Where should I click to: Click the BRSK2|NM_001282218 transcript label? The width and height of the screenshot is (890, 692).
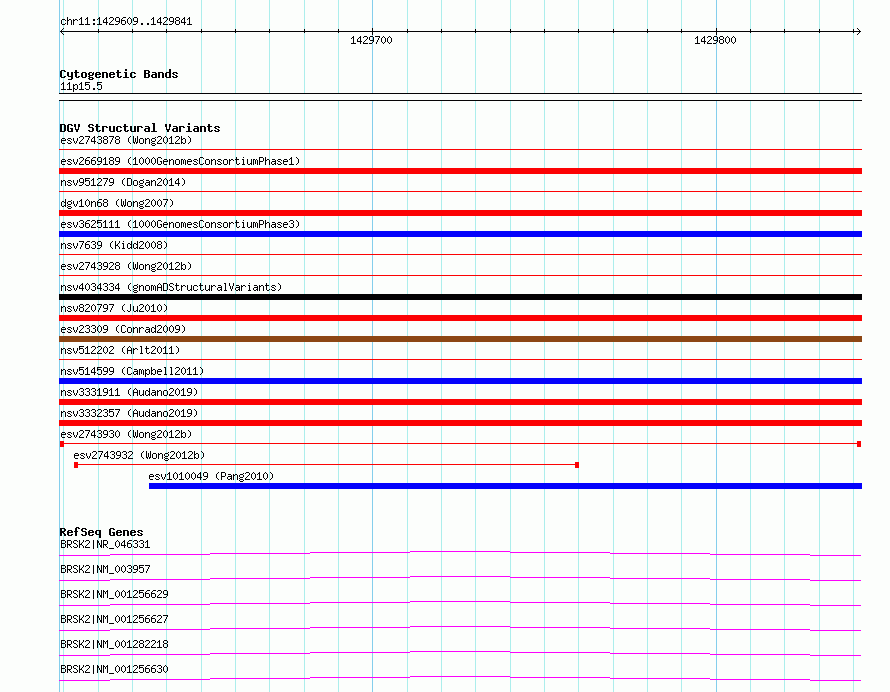coord(114,644)
